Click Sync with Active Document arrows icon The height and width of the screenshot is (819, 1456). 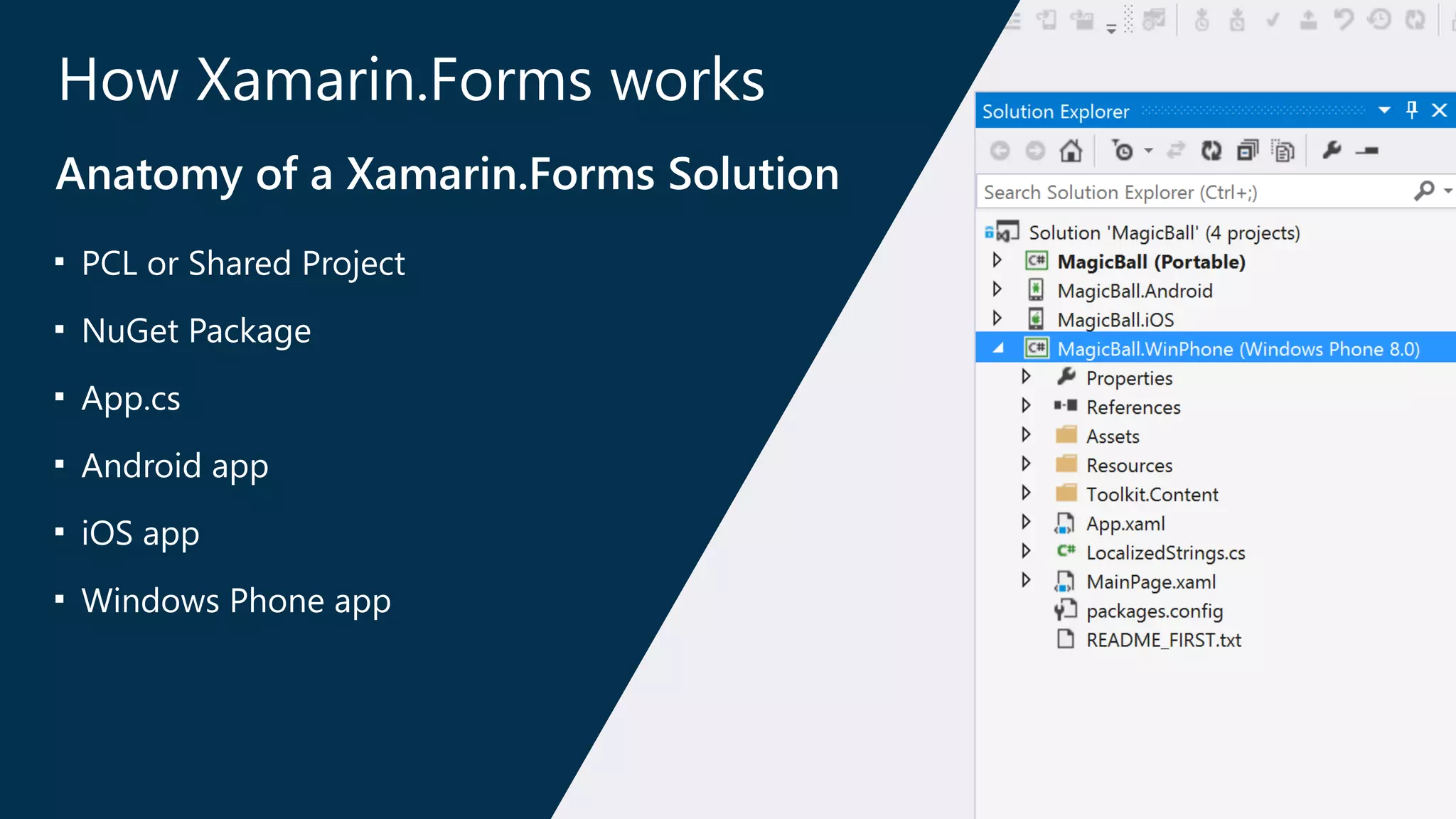tap(1177, 150)
